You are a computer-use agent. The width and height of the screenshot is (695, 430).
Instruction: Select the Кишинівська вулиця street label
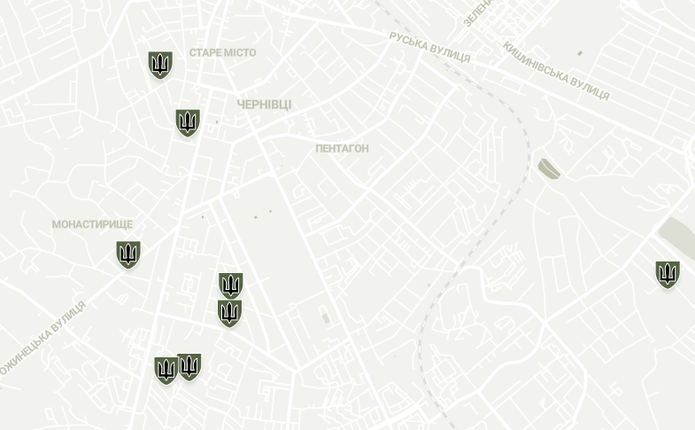click(556, 71)
